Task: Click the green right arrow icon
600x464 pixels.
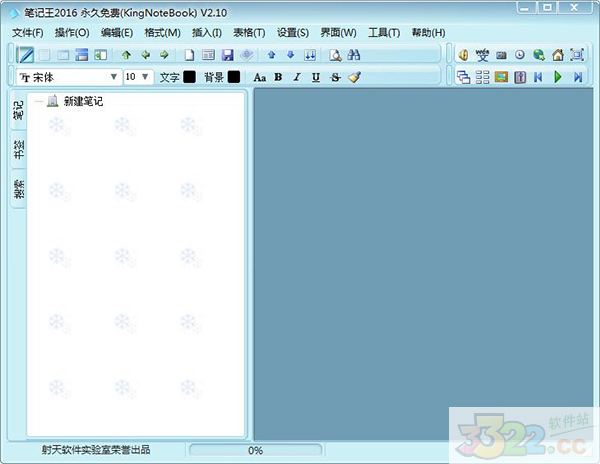Action: coord(164,55)
